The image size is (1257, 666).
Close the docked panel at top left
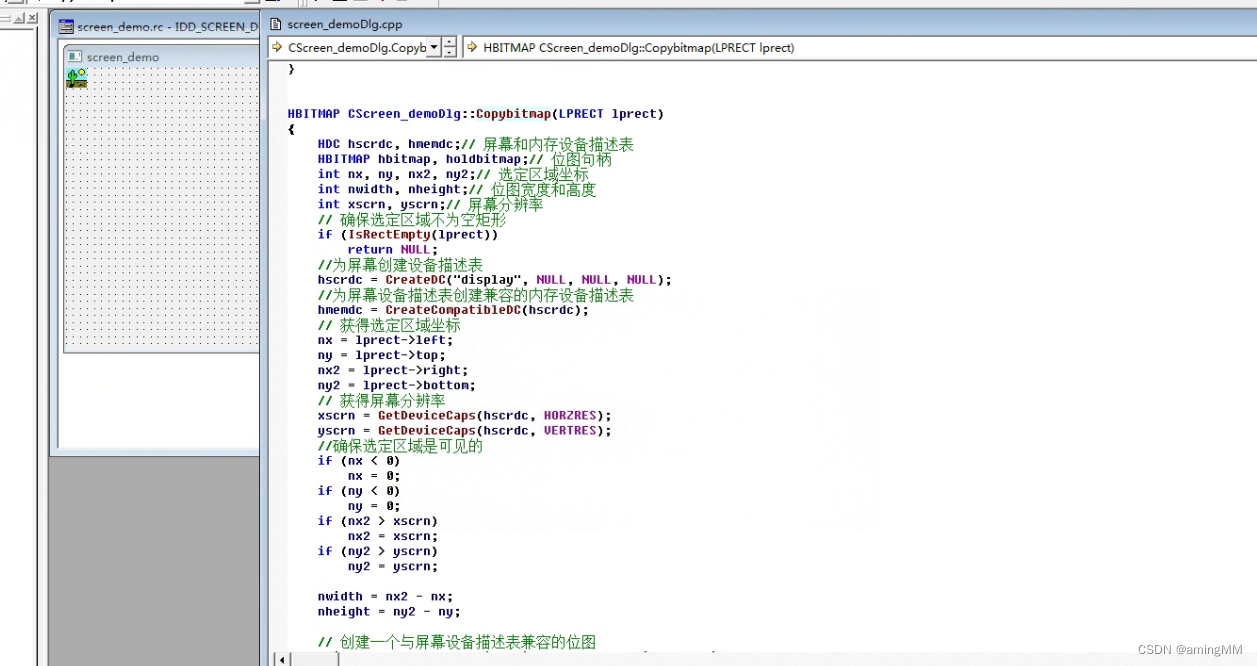tap(32, 18)
